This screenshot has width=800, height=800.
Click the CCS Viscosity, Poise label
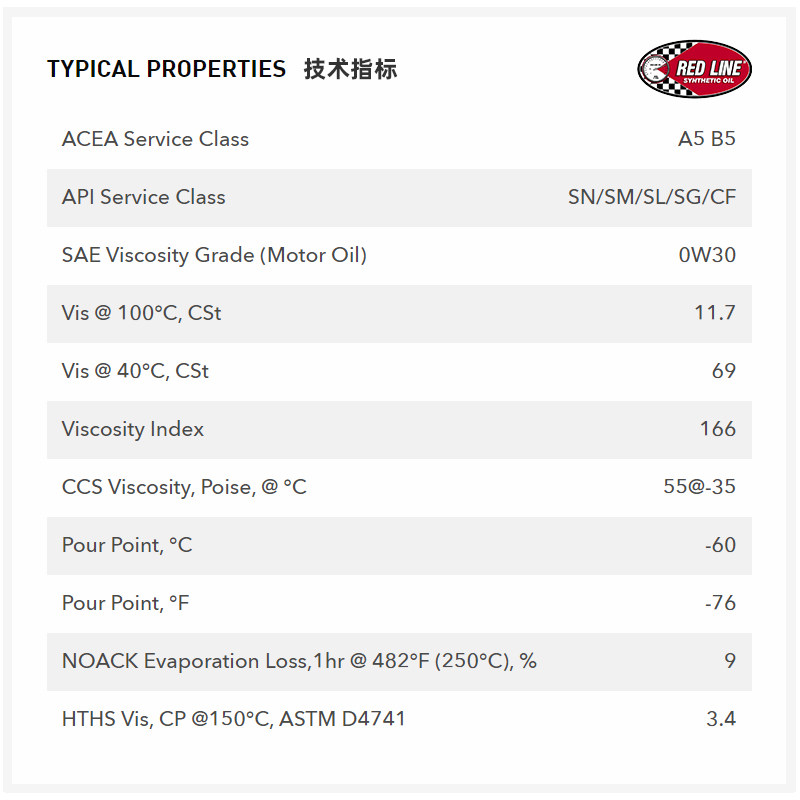pyautogui.click(x=184, y=487)
